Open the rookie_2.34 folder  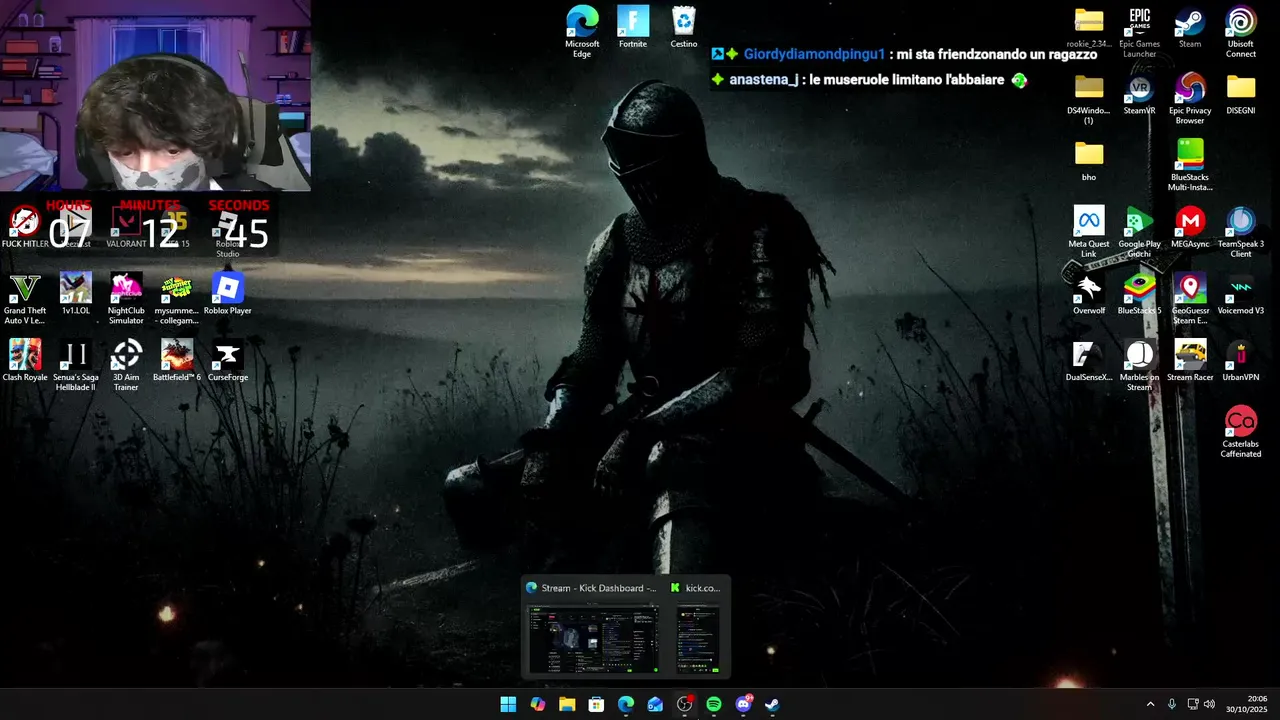(1089, 27)
